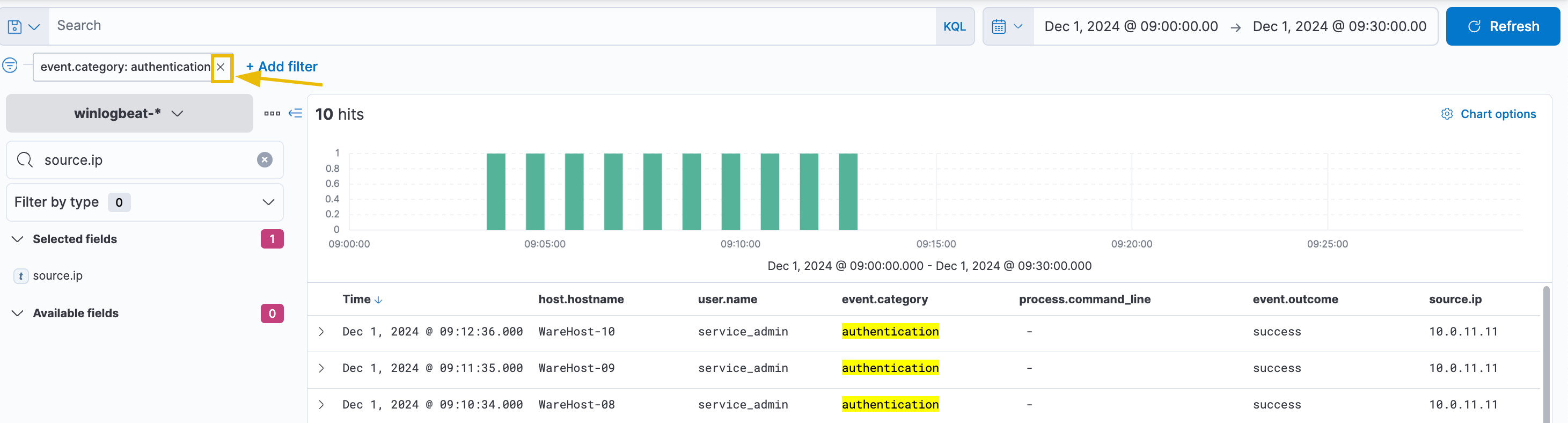Open the saved query menu icon
Image resolution: width=1568 pixels, height=423 pixels.
[x=24, y=27]
